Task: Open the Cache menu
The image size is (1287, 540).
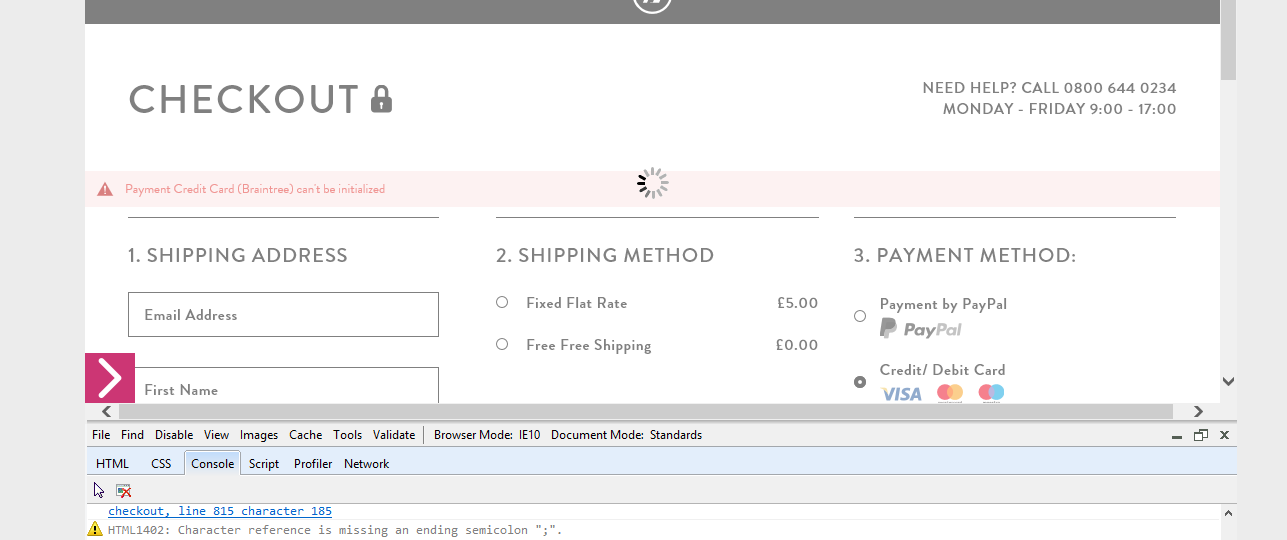Action: tap(306, 435)
